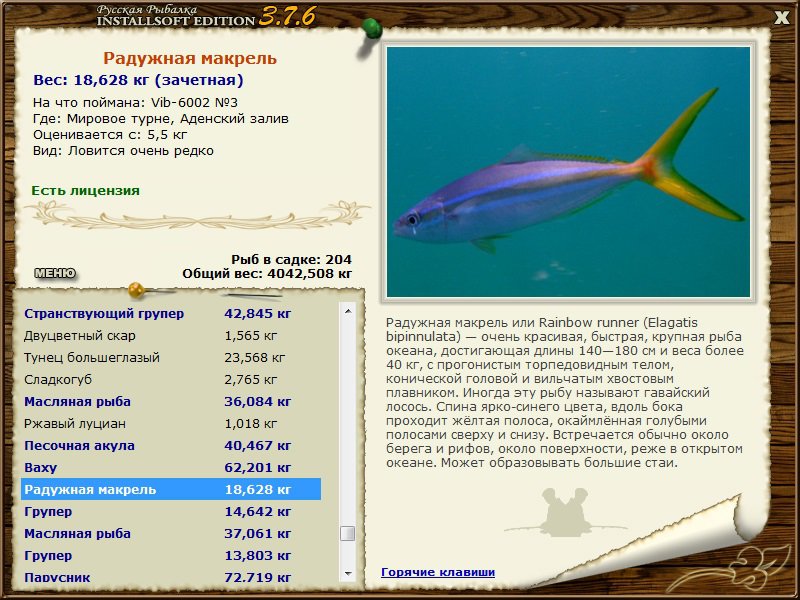Close the fish keepnet window with X
The width and height of the screenshot is (800, 600).
781,18
